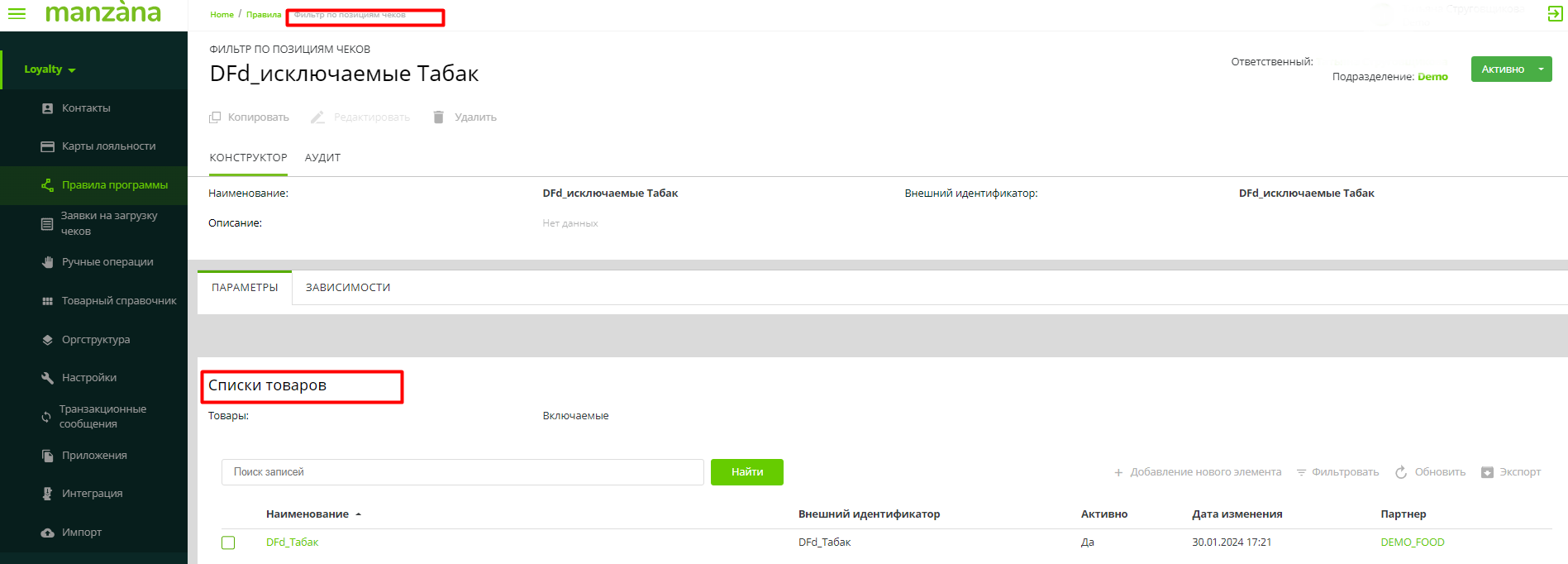Switch to the Зависимости tab

pyautogui.click(x=348, y=288)
